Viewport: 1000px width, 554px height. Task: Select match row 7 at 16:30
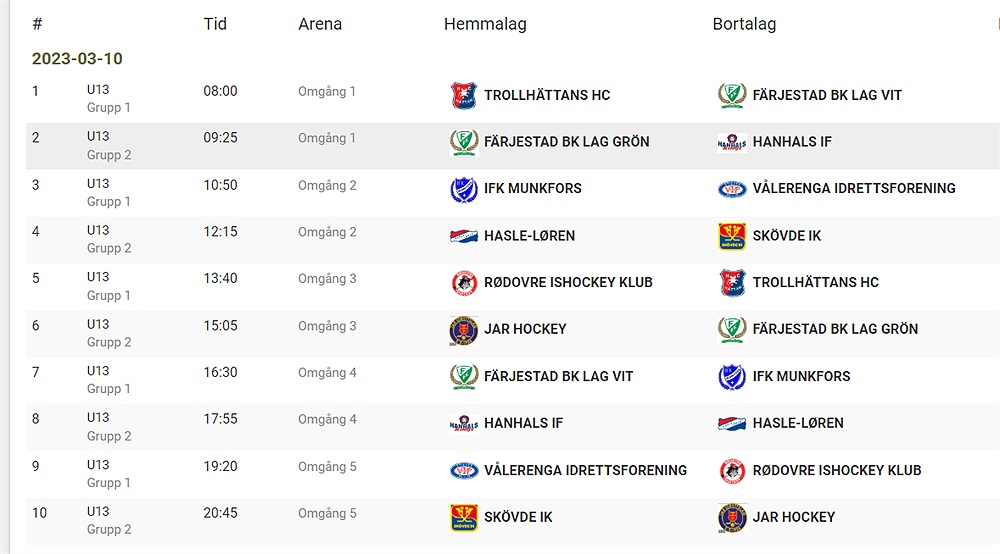(x=513, y=381)
